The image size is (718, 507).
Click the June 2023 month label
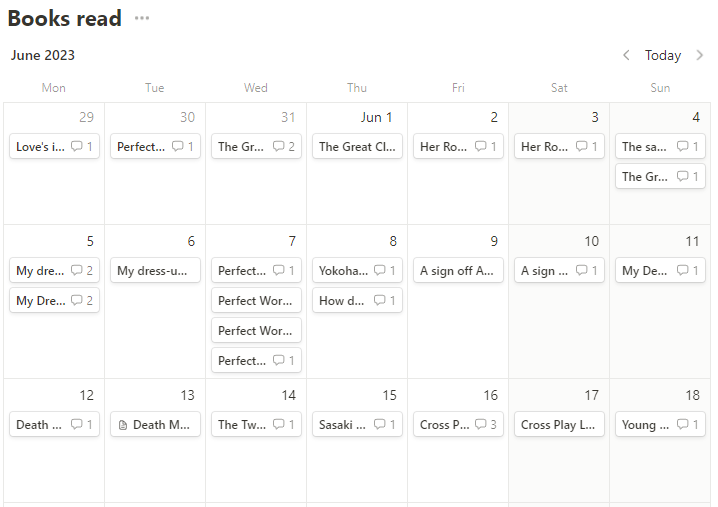click(x=43, y=56)
